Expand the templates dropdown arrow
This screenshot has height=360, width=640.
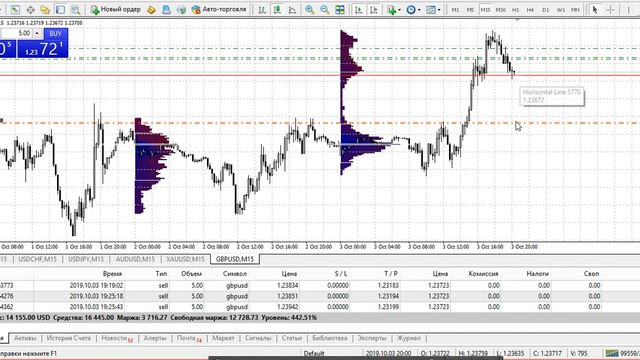click(x=439, y=10)
